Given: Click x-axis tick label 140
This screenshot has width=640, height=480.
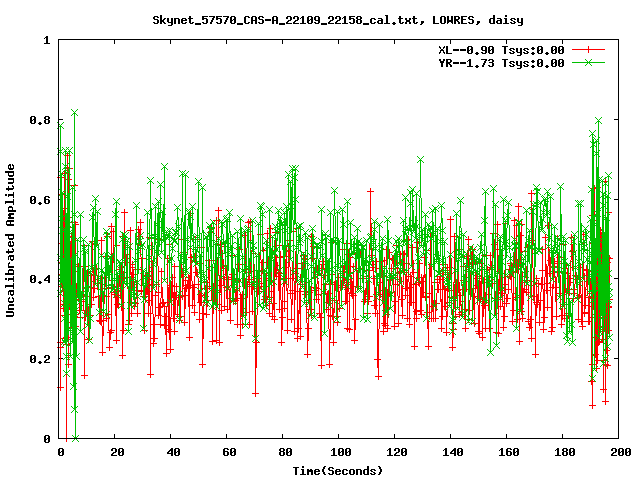Looking at the screenshot, I should point(453,452).
